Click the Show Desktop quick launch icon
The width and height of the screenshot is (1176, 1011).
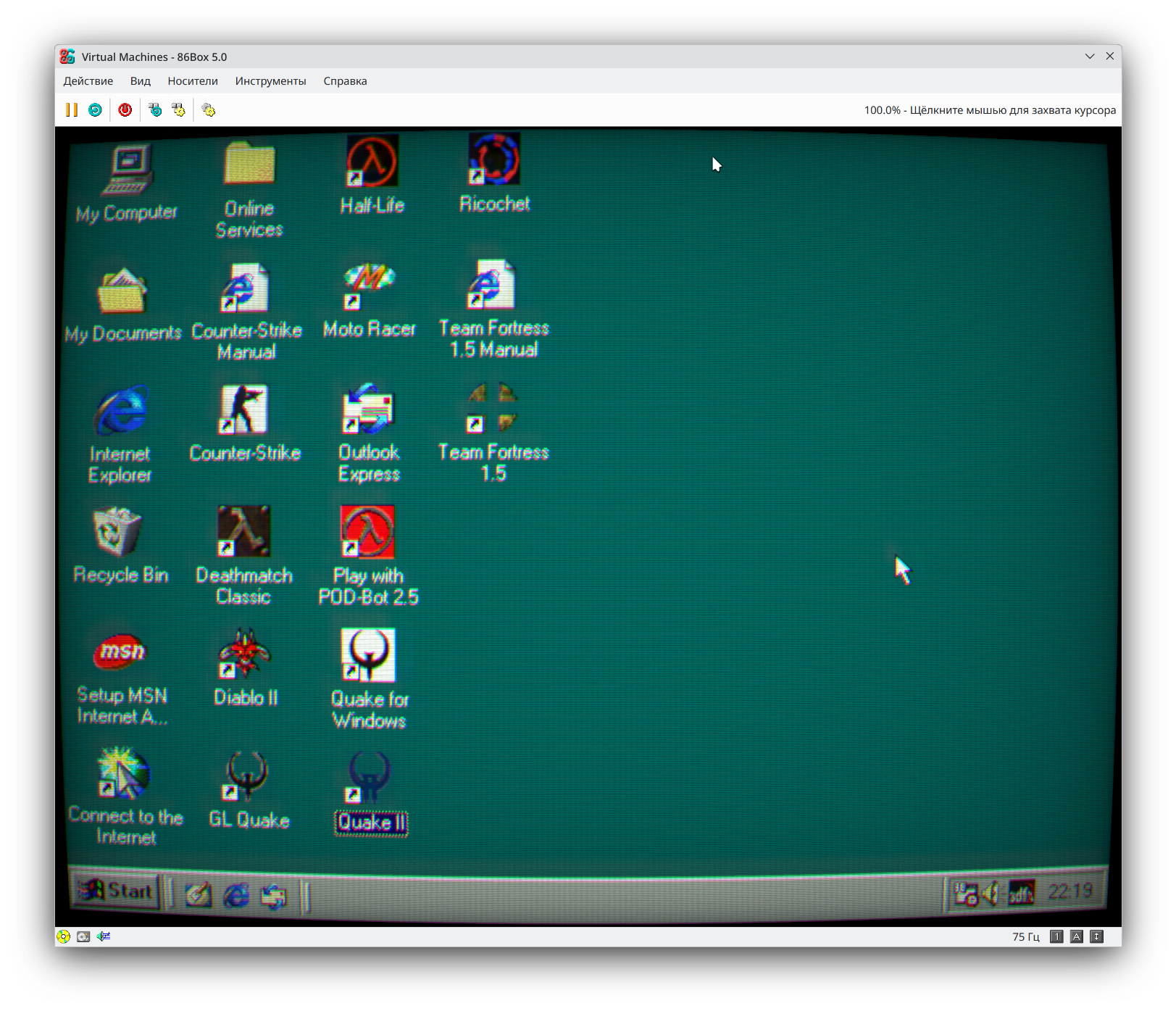(199, 896)
